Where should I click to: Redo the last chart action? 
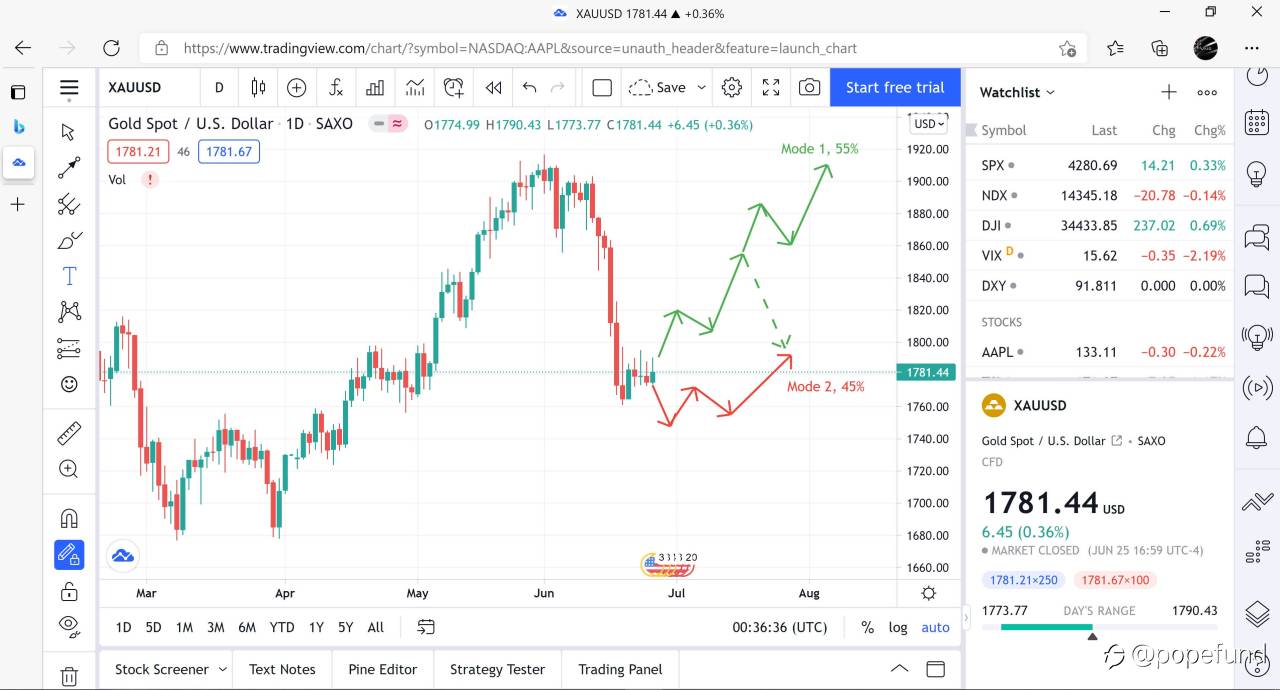558,87
